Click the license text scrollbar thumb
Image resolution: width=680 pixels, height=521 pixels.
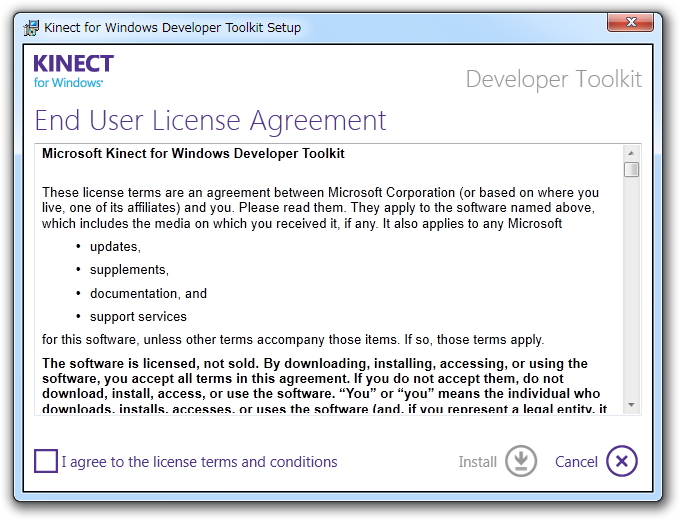coord(631,169)
